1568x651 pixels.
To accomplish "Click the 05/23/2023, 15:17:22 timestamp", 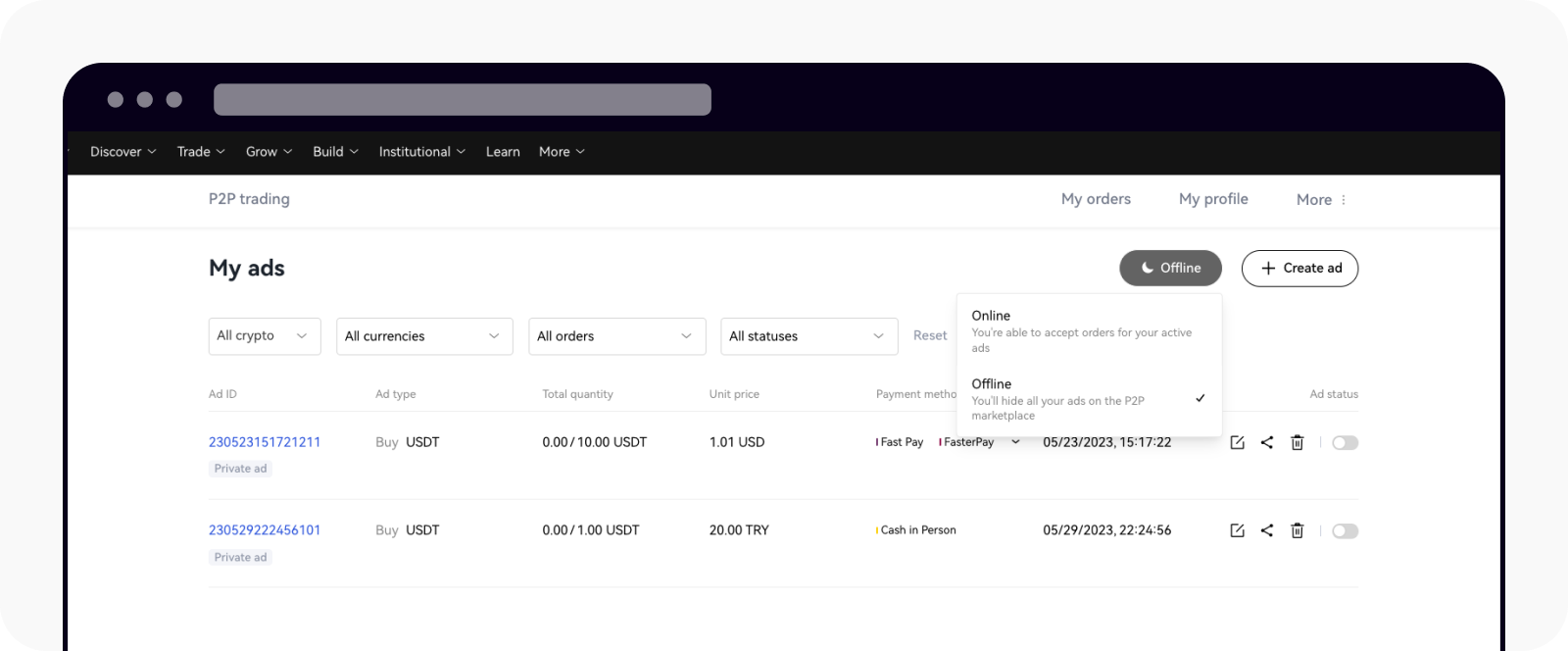I will click(1107, 442).
